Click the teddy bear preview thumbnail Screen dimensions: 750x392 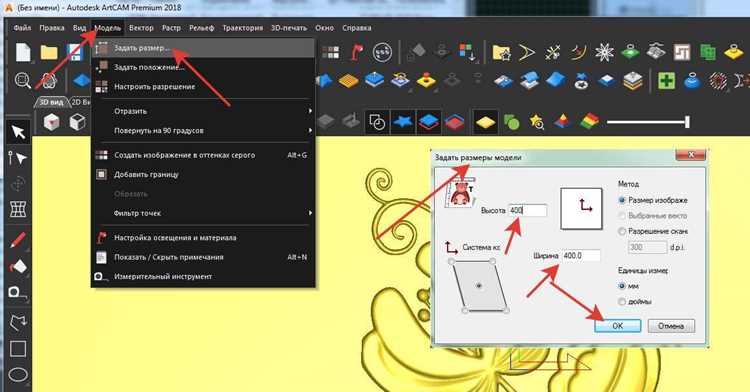[460, 192]
